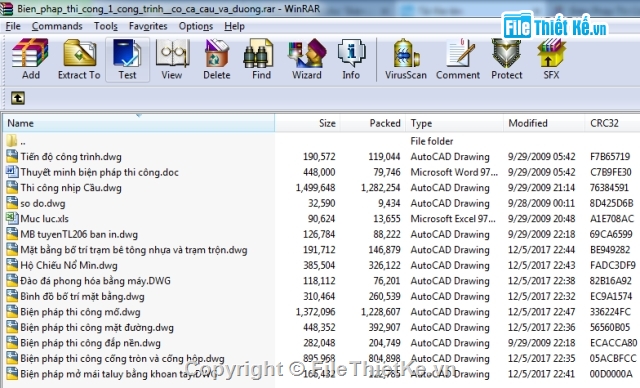Select Mặt bằng bố trí trạm bê tông nhựa file
The width and height of the screenshot is (640, 388).
pos(133,250)
